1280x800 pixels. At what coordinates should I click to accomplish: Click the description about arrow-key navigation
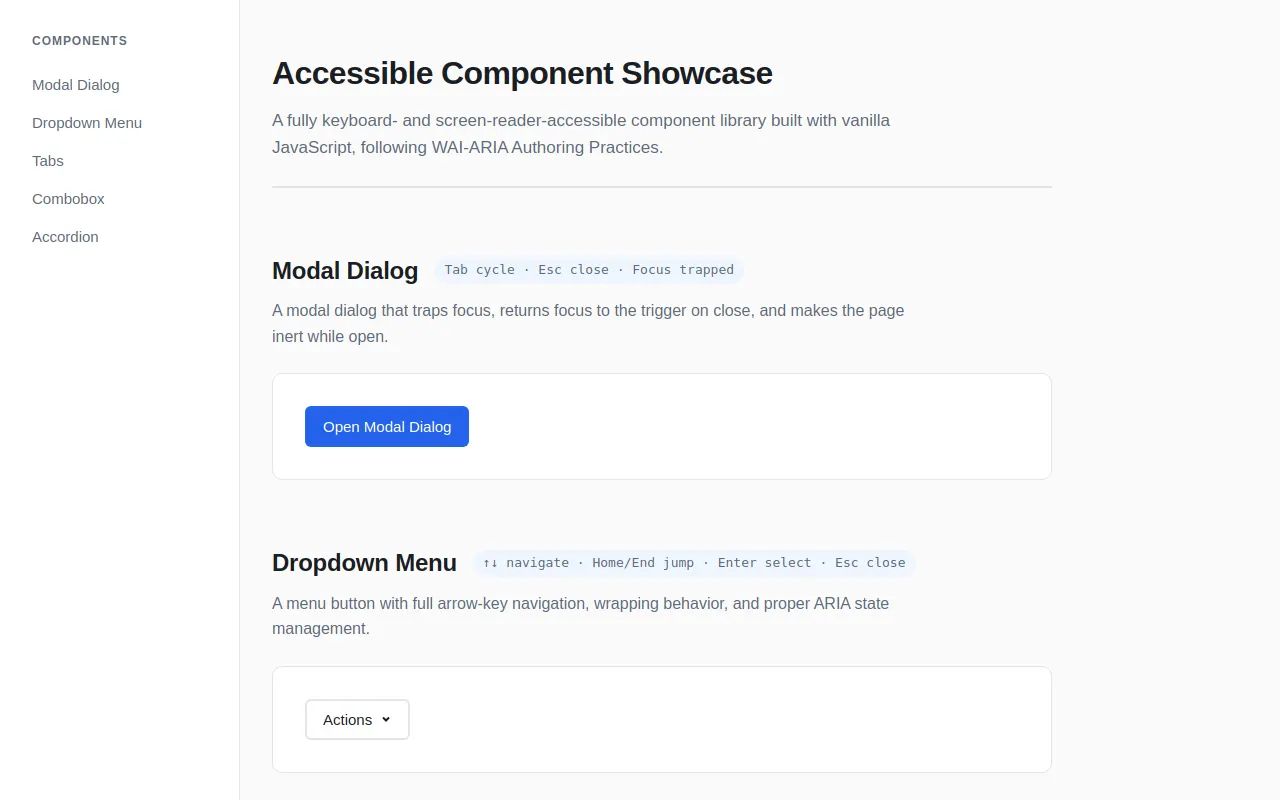pyautogui.click(x=580, y=616)
